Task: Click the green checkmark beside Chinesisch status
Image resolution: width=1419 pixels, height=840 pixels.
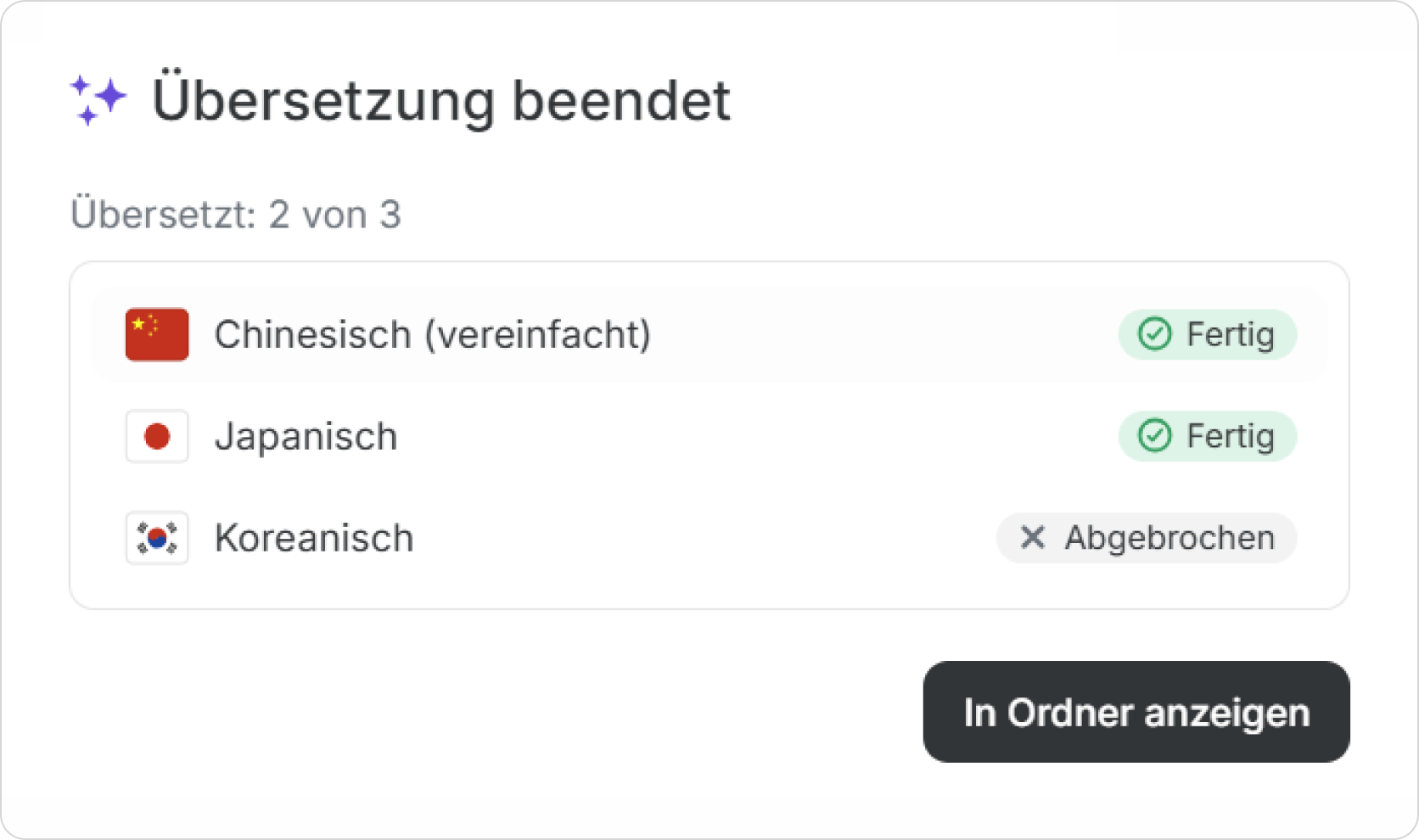Action: (1154, 334)
